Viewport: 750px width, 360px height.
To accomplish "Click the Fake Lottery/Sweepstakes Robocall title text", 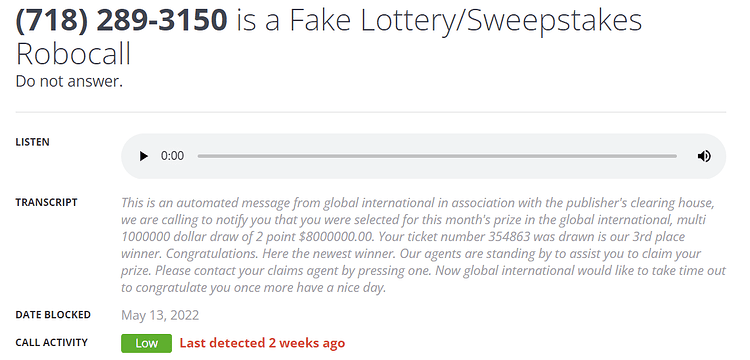I will pos(329,37).
